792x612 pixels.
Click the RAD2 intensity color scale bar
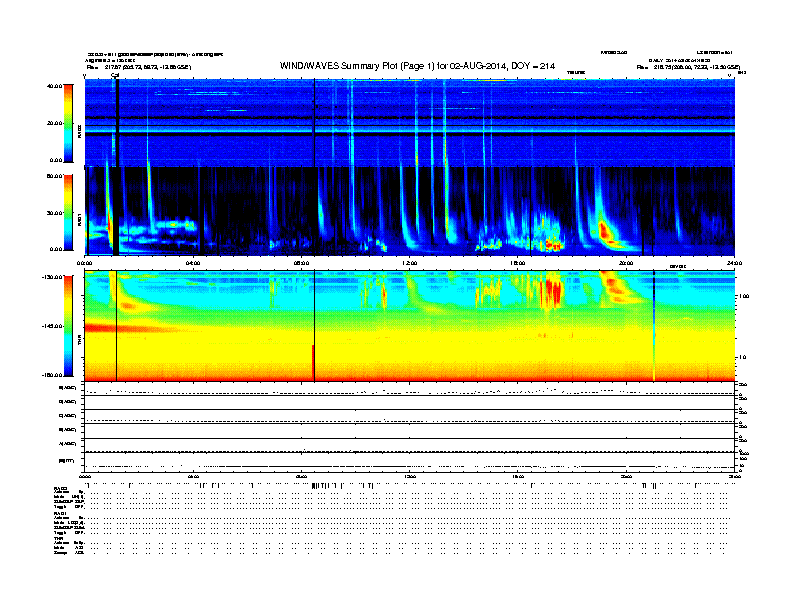68,123
